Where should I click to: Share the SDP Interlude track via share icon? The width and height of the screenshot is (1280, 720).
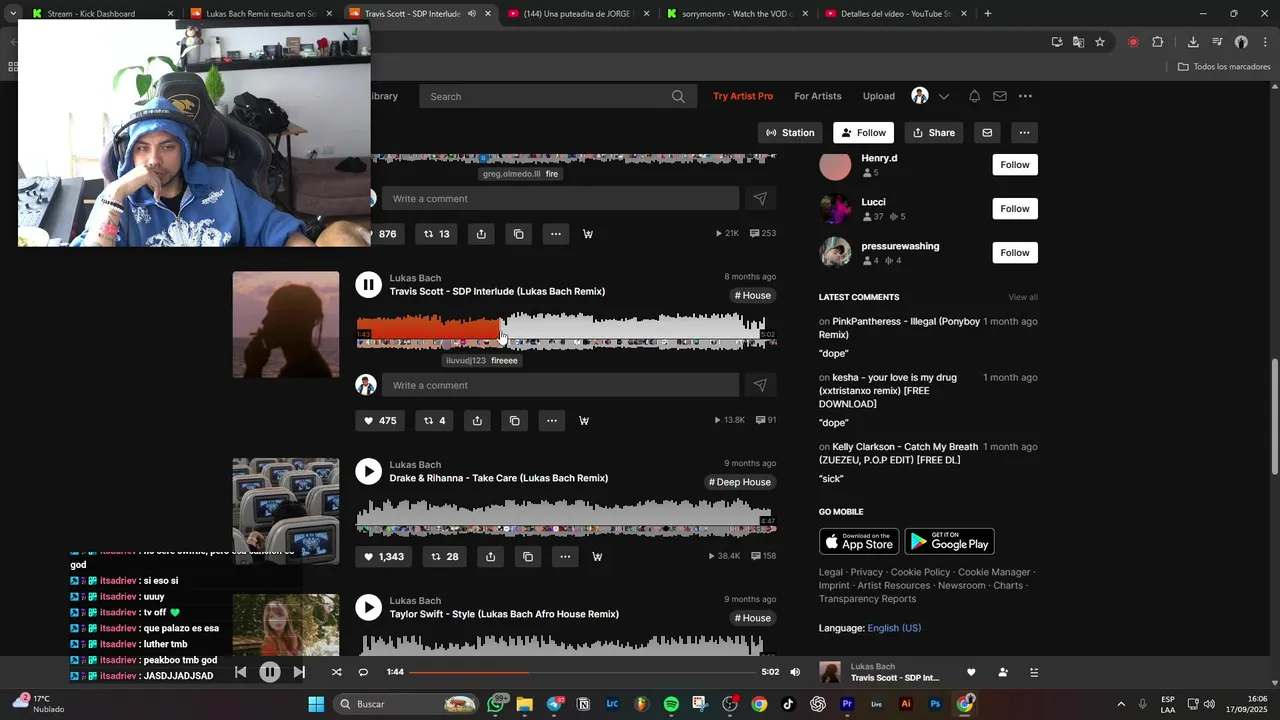click(x=477, y=421)
